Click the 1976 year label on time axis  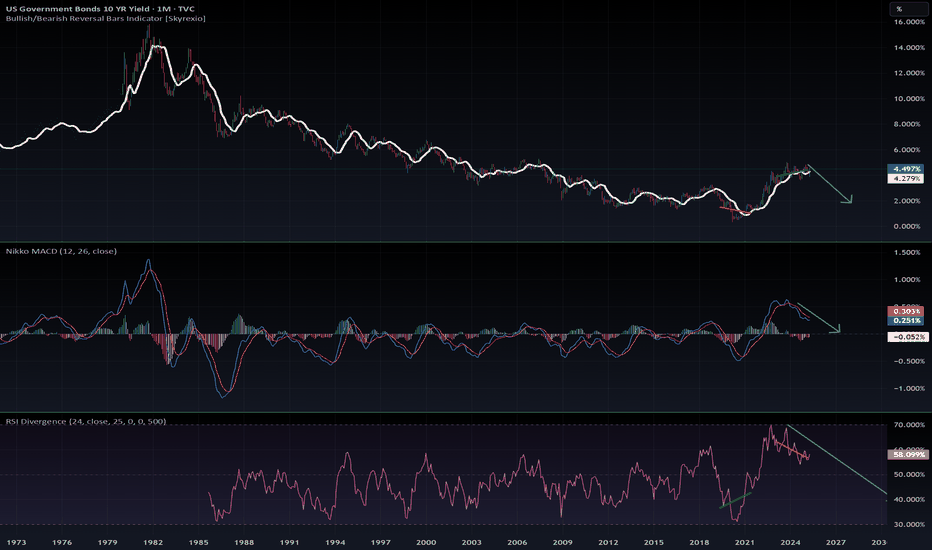[x=62, y=542]
